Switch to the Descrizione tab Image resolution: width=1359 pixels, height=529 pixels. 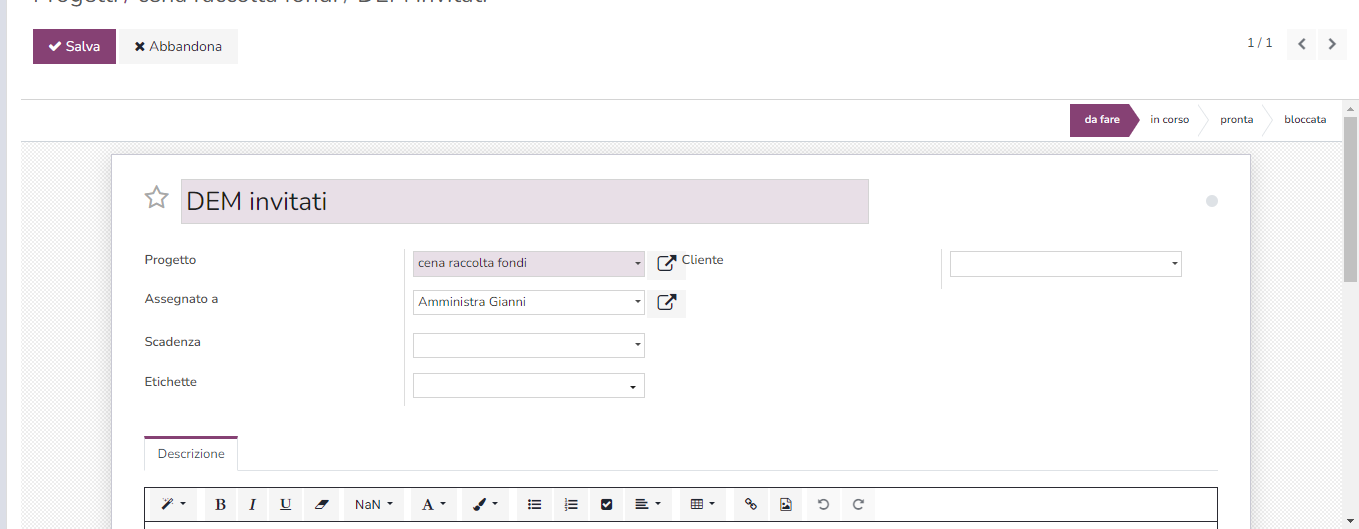pos(191,454)
